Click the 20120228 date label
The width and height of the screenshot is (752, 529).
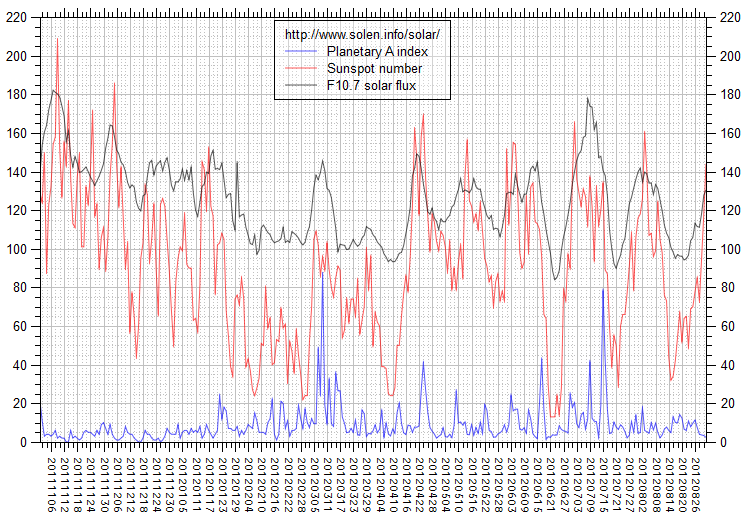(x=301, y=485)
